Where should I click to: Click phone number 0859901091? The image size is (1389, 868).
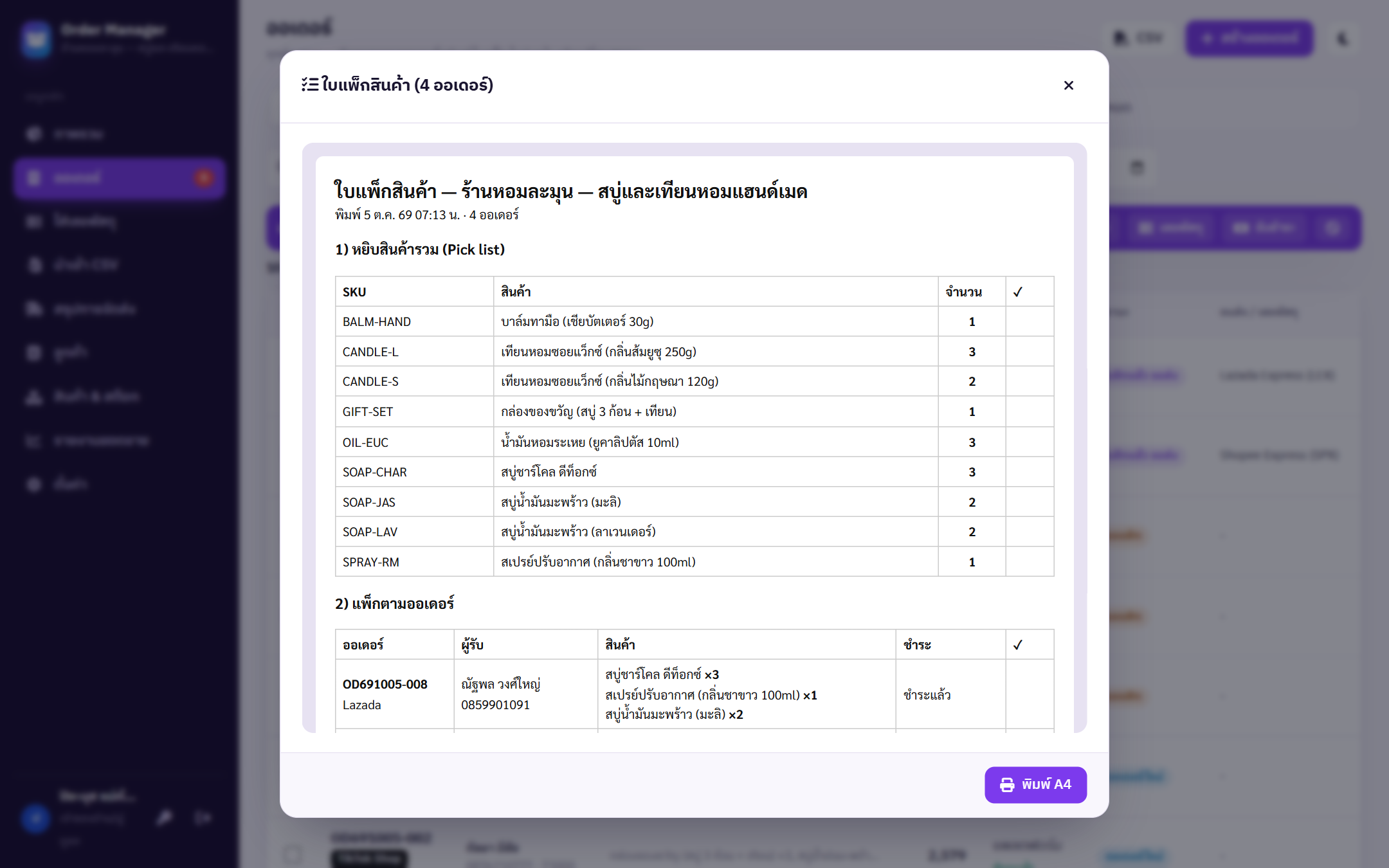[495, 705]
